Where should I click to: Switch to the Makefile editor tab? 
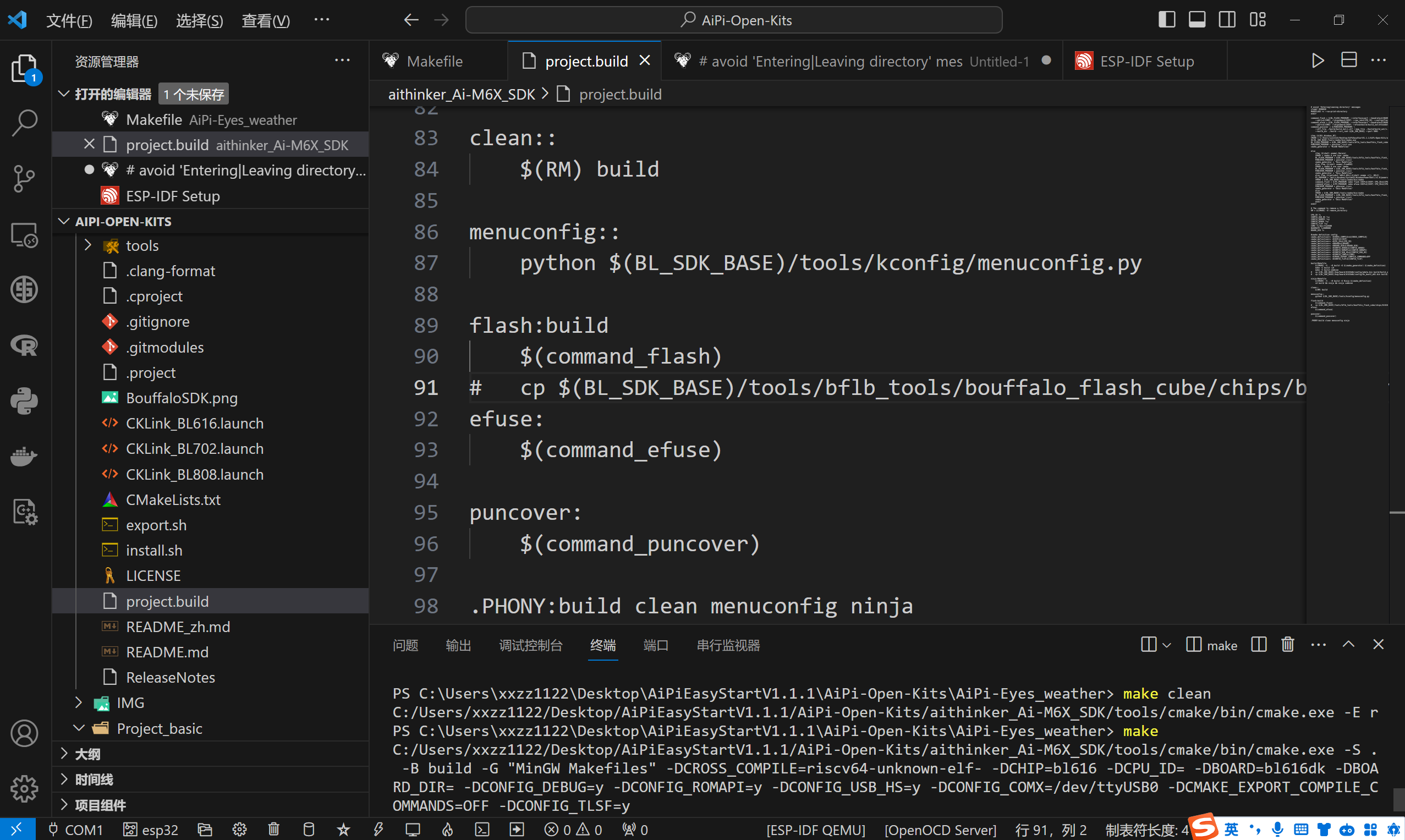438,61
